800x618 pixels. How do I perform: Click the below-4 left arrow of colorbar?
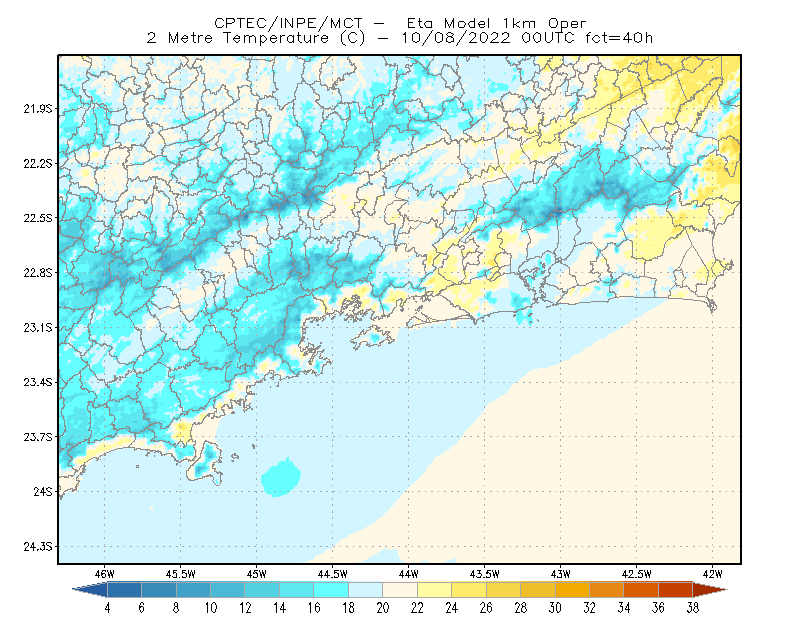click(x=90, y=590)
